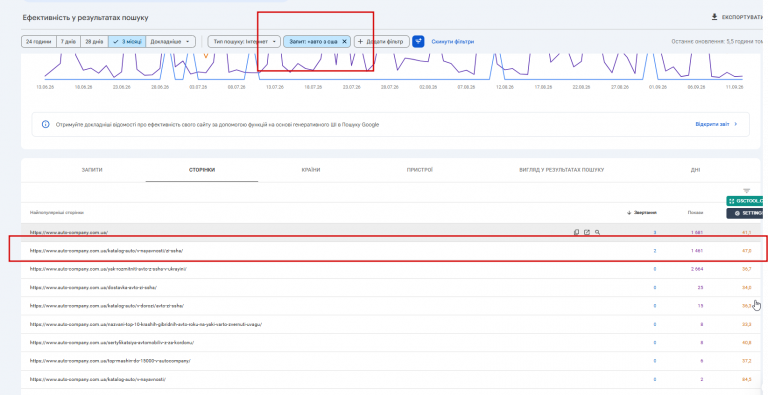Image resolution: width=768 pixels, height=395 pixels.
Task: Open the dark SETTINGS button
Action: [x=744, y=213]
